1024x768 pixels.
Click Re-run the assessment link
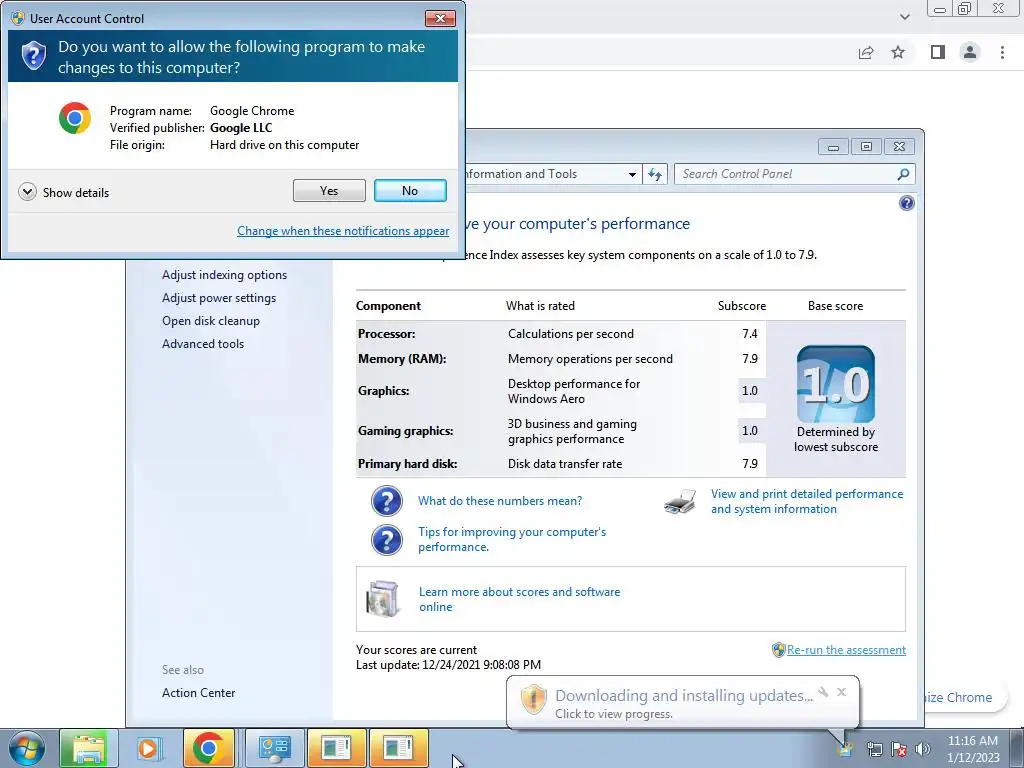tap(846, 650)
